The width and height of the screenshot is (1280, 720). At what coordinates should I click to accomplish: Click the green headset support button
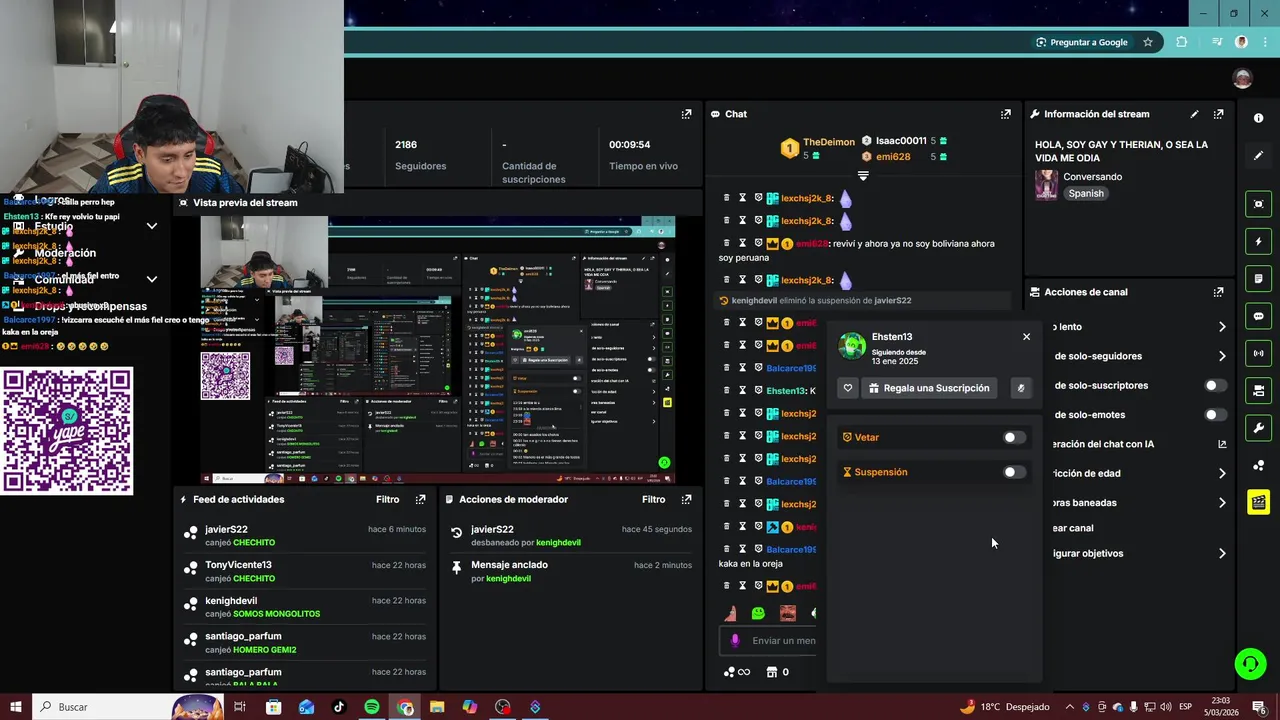point(1249,663)
